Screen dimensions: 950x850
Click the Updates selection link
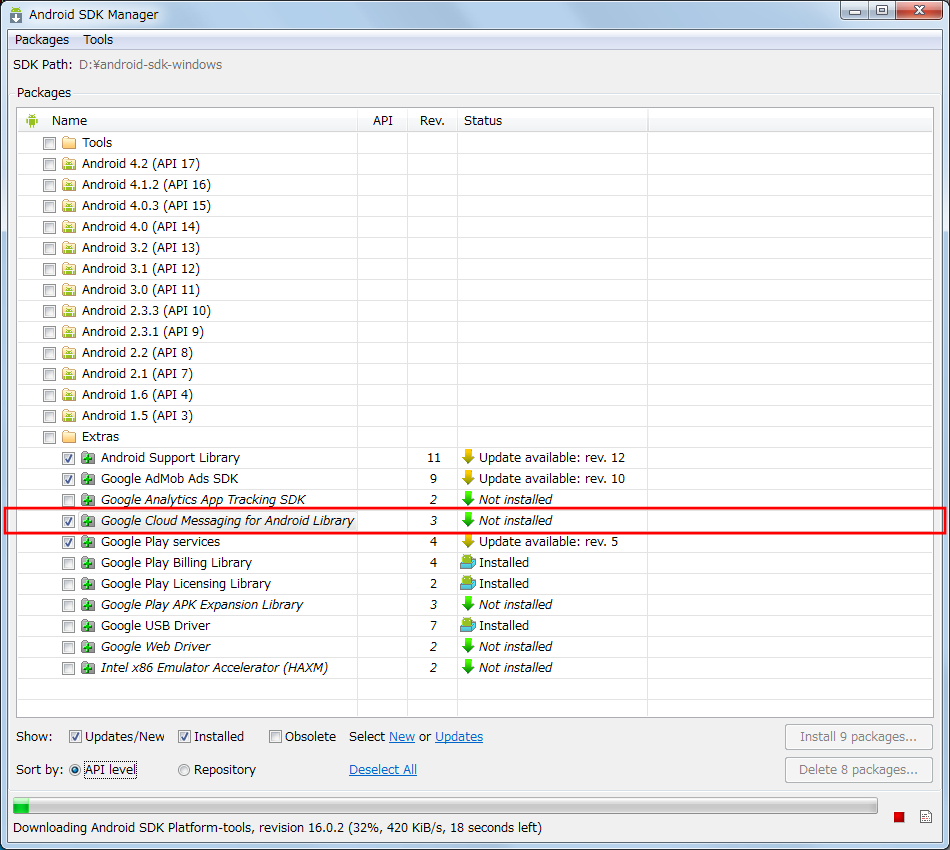coord(459,737)
